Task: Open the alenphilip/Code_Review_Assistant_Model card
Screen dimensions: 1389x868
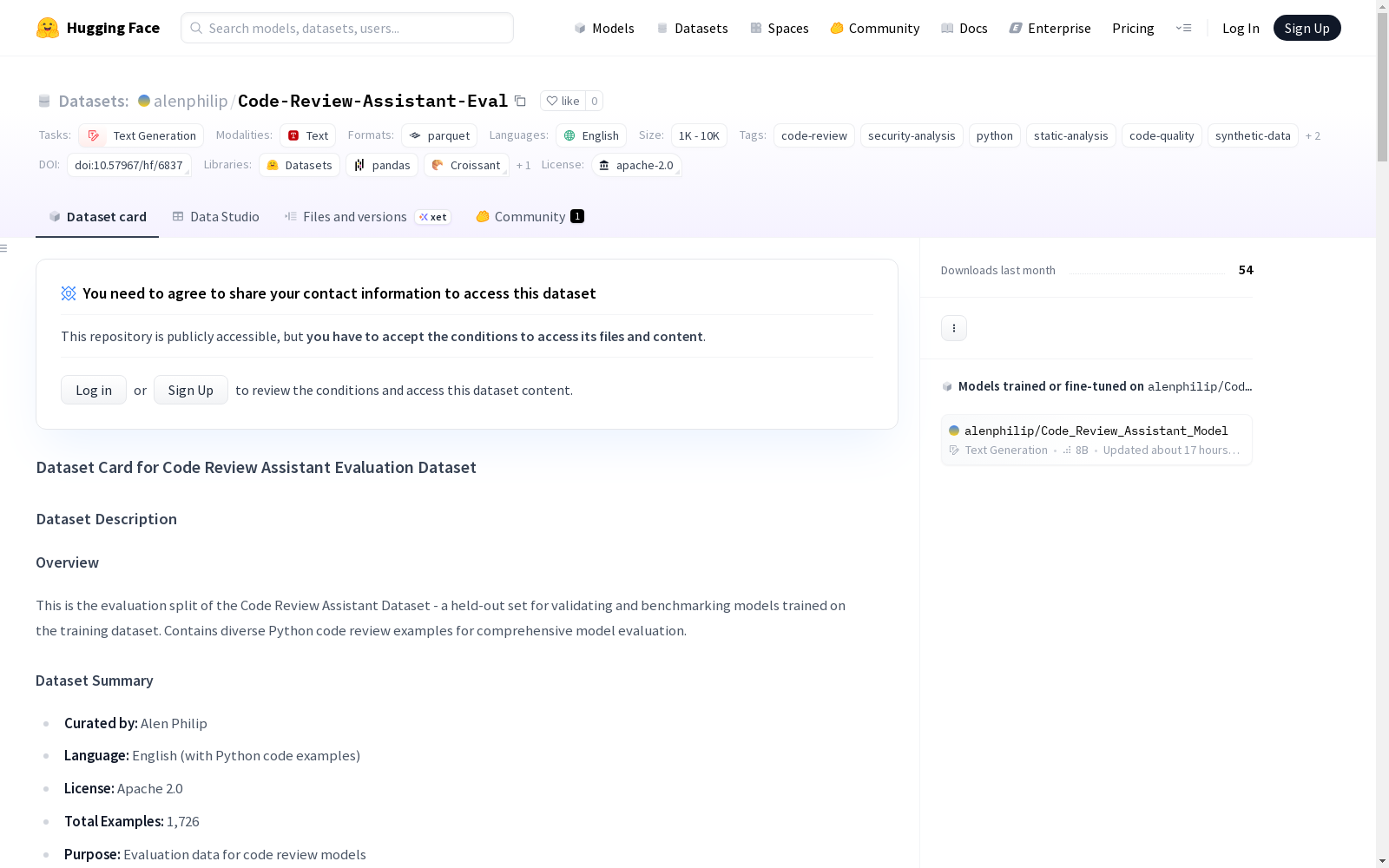Action: click(x=1096, y=440)
